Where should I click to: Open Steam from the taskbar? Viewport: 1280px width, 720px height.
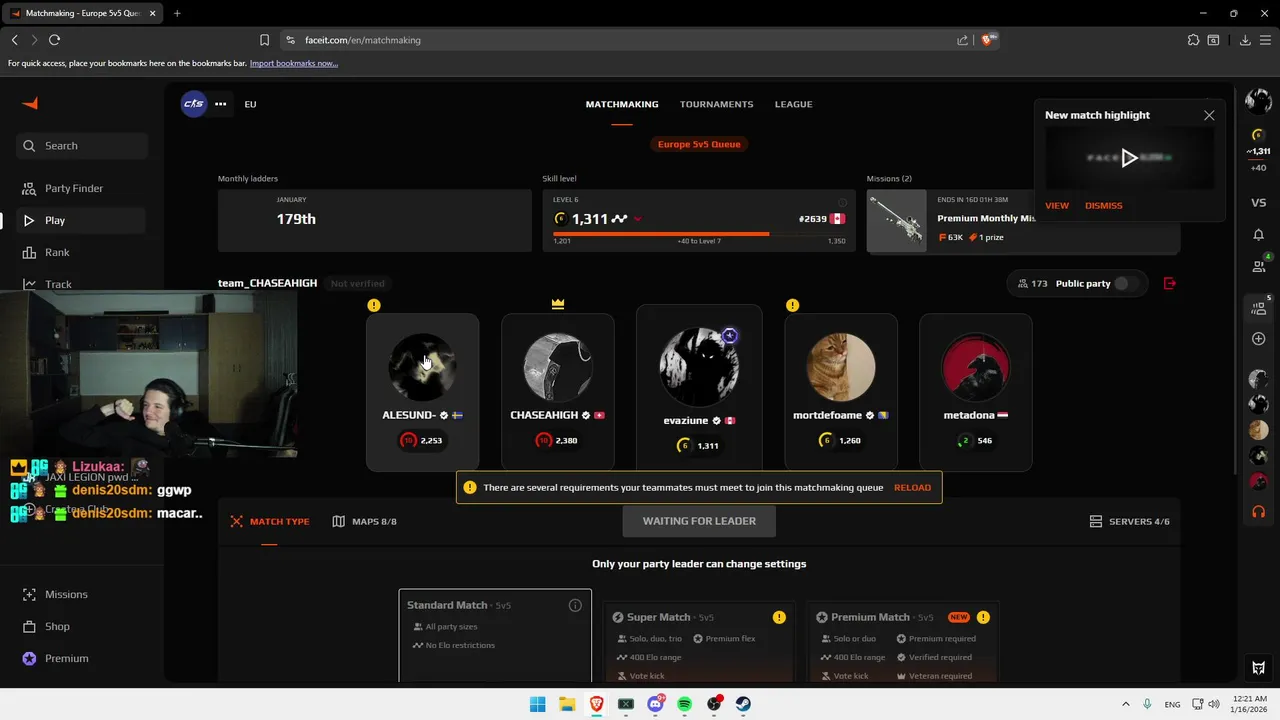744,704
